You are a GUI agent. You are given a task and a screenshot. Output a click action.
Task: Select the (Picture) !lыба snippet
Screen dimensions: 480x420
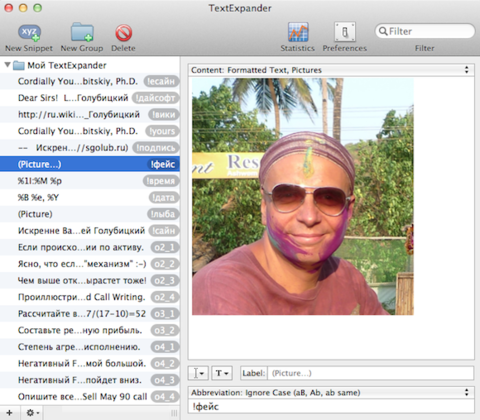coord(90,214)
